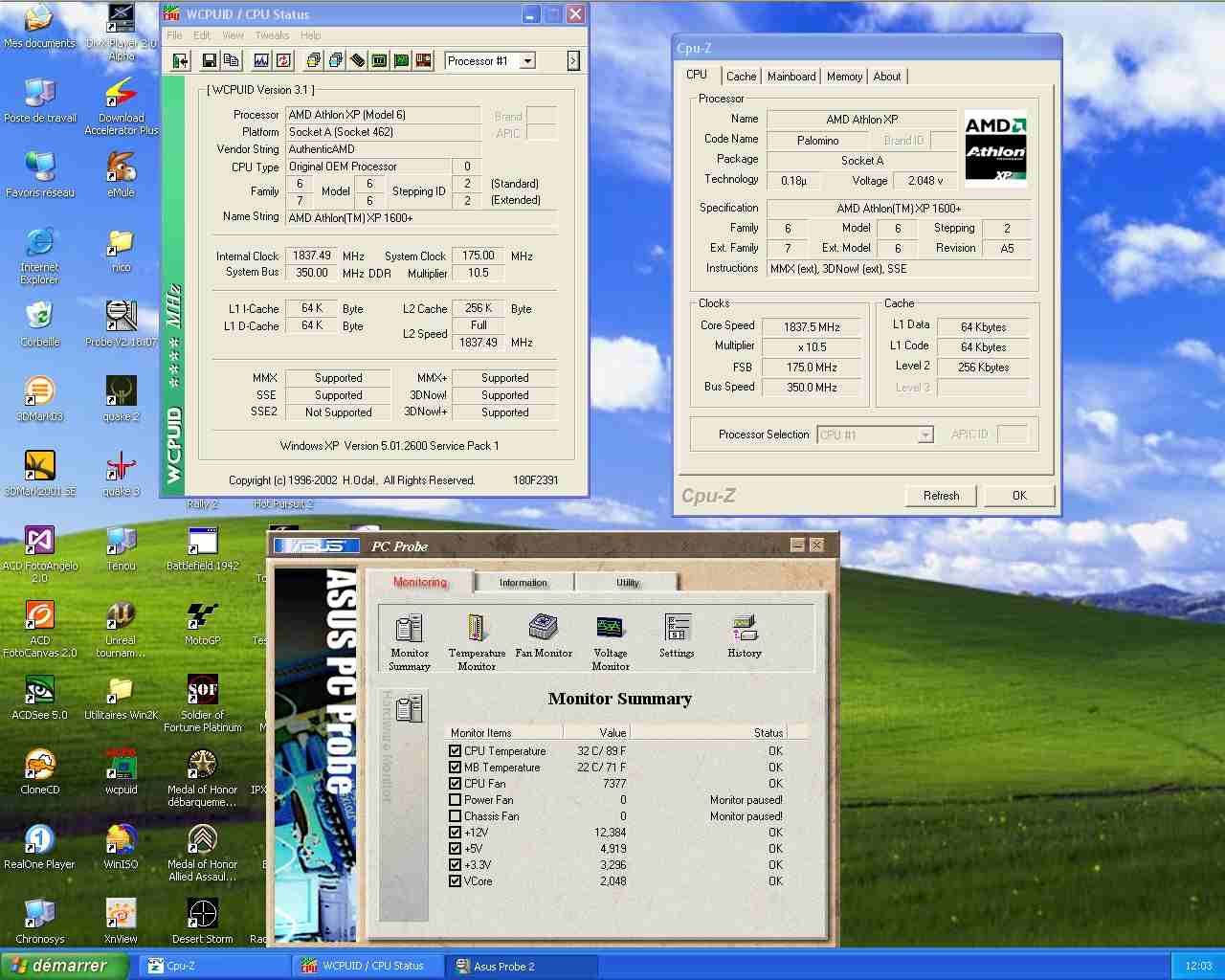
Task: Click the Refresh button in Cpu-Z
Action: [941, 496]
